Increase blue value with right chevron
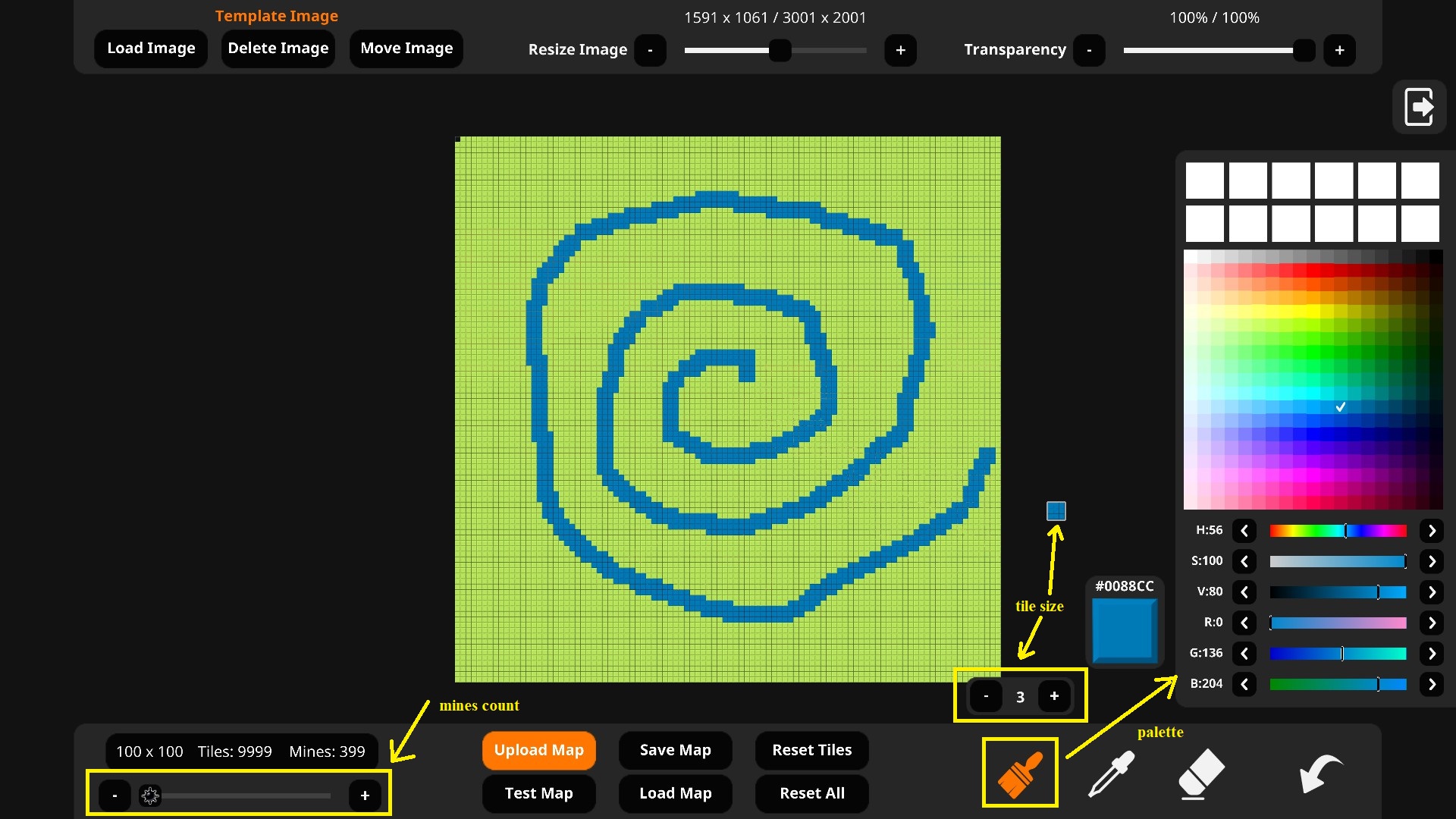The height and width of the screenshot is (819, 1456). click(1432, 684)
